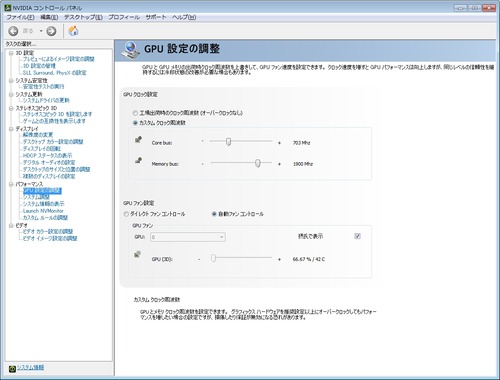Open the ファイル menu
This screenshot has height=380, width=500.
20,17
